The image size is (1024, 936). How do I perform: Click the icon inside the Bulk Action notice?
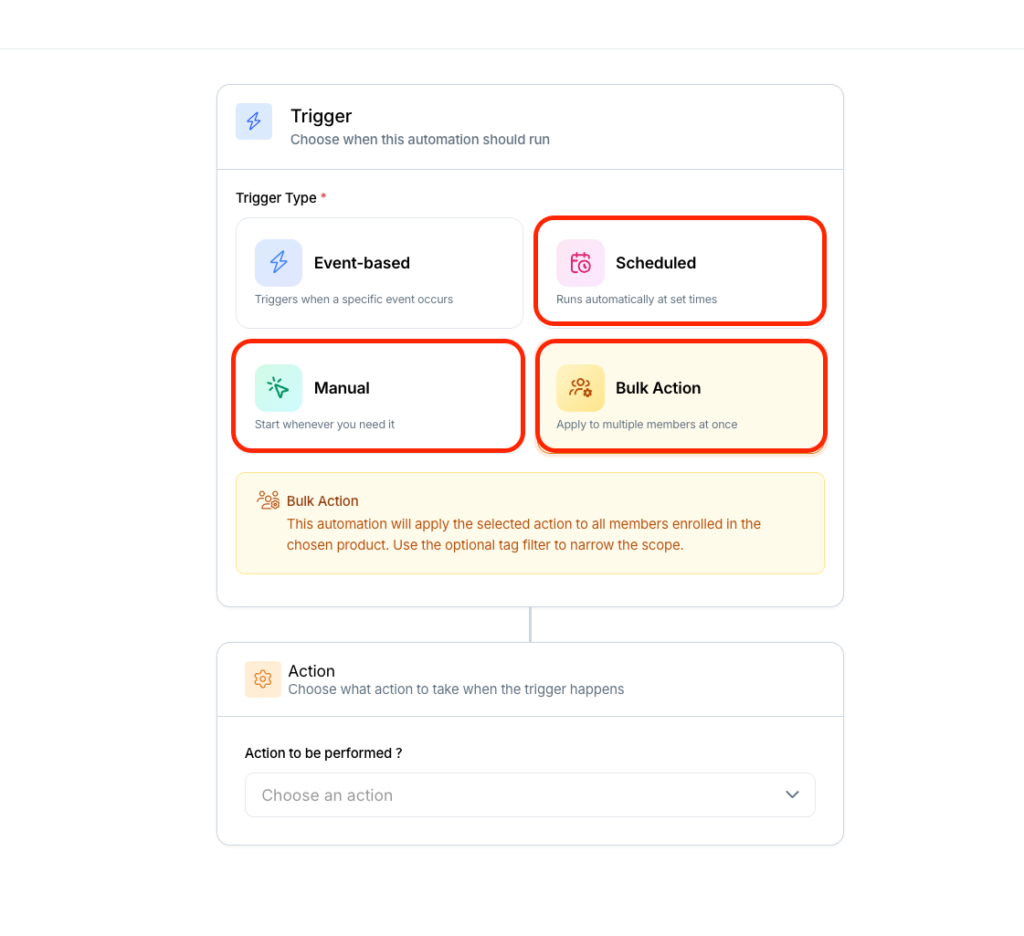pyautogui.click(x=267, y=499)
